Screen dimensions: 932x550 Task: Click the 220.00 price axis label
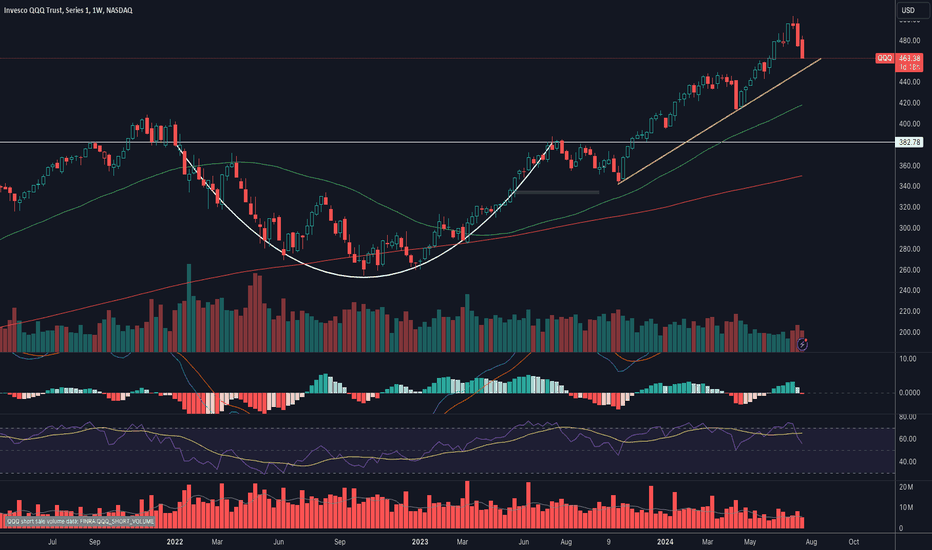tap(909, 311)
